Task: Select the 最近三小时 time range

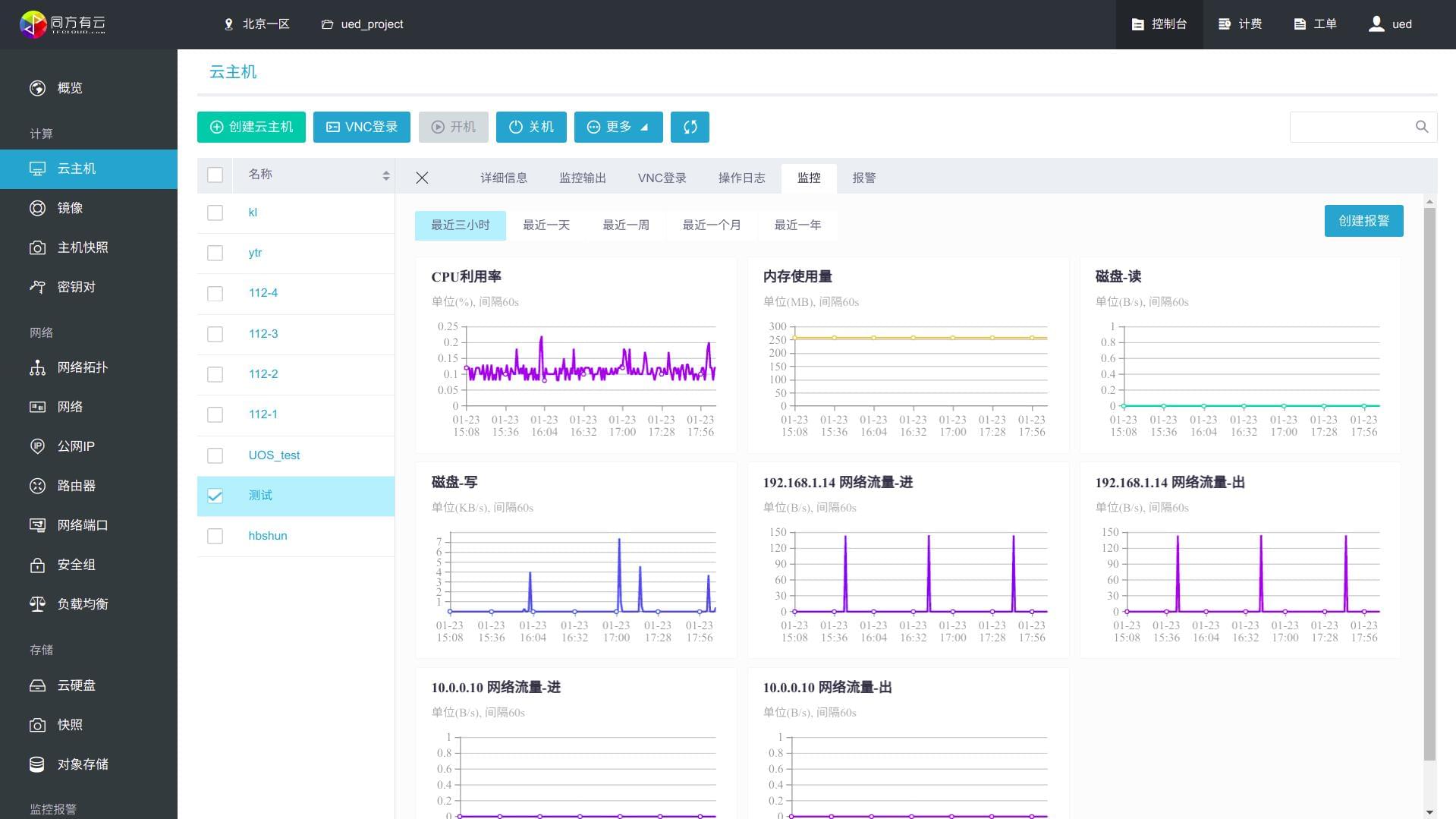Action: point(461,225)
